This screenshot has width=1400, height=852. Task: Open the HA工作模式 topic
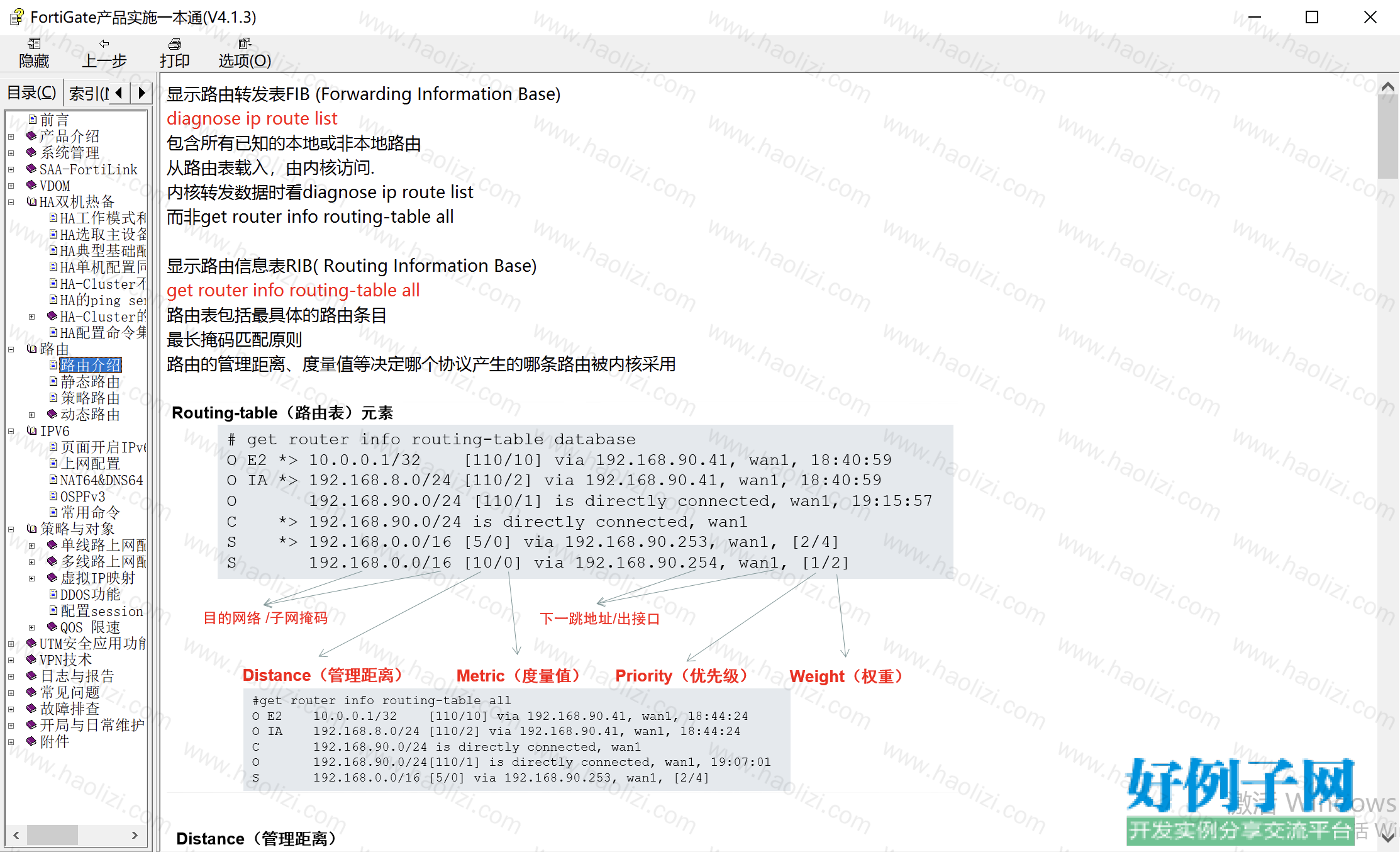tap(103, 218)
